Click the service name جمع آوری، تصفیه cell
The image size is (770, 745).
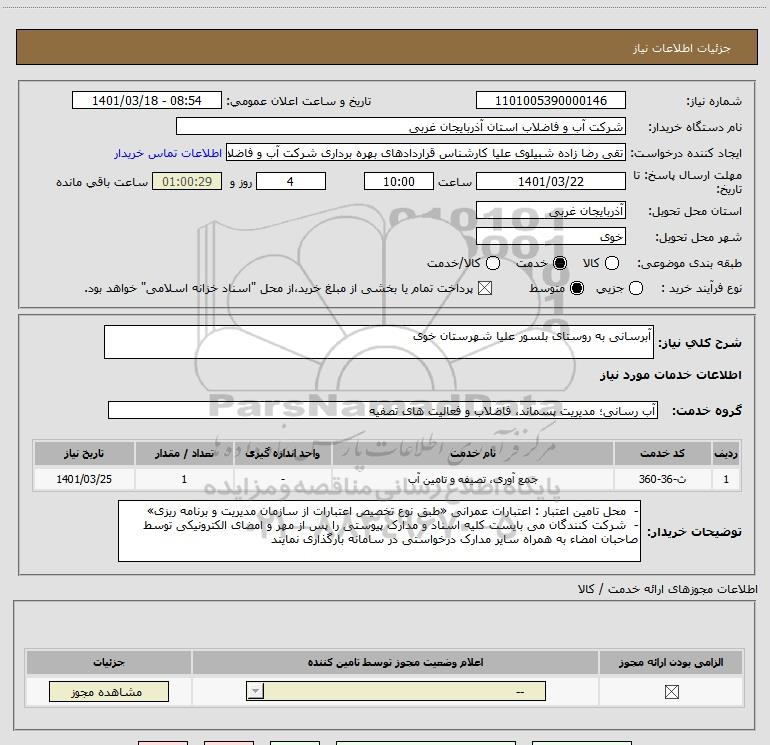point(473,479)
